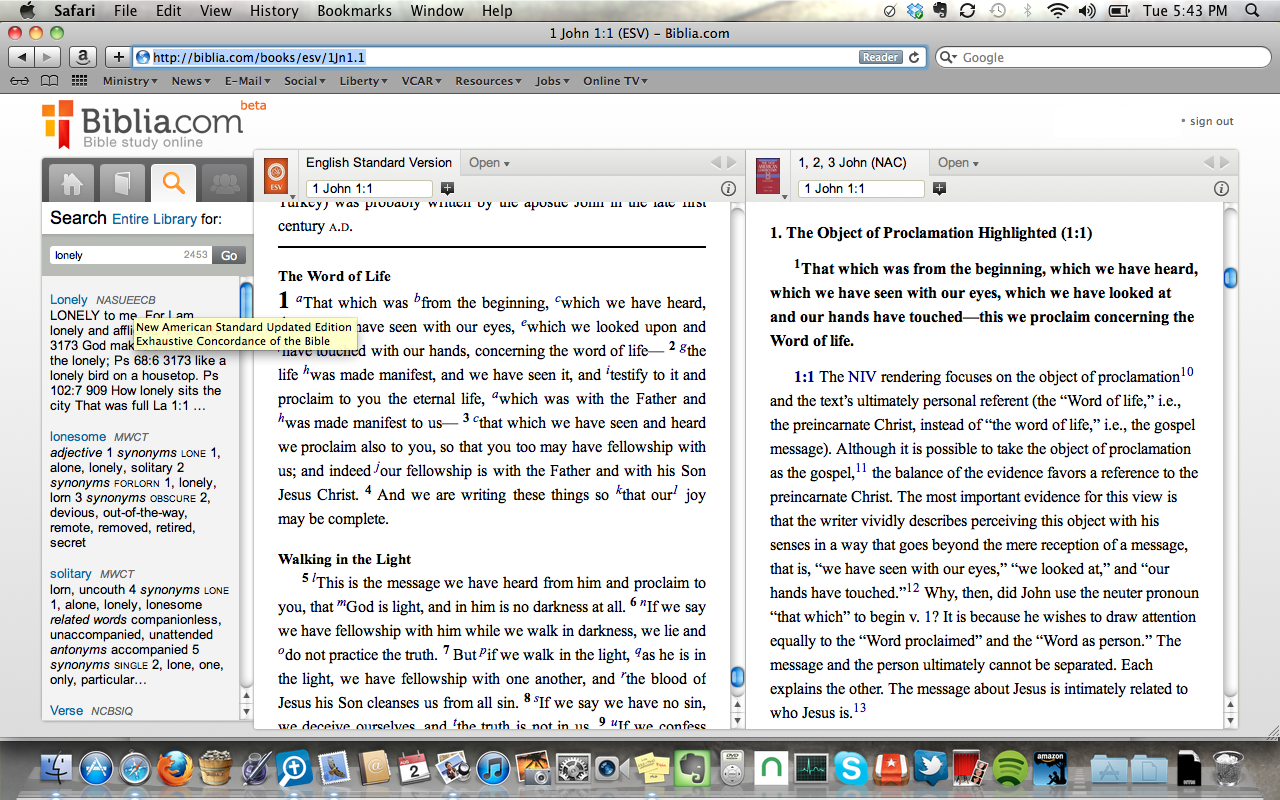Open the Edit menu
This screenshot has height=800, width=1280.
pos(169,11)
